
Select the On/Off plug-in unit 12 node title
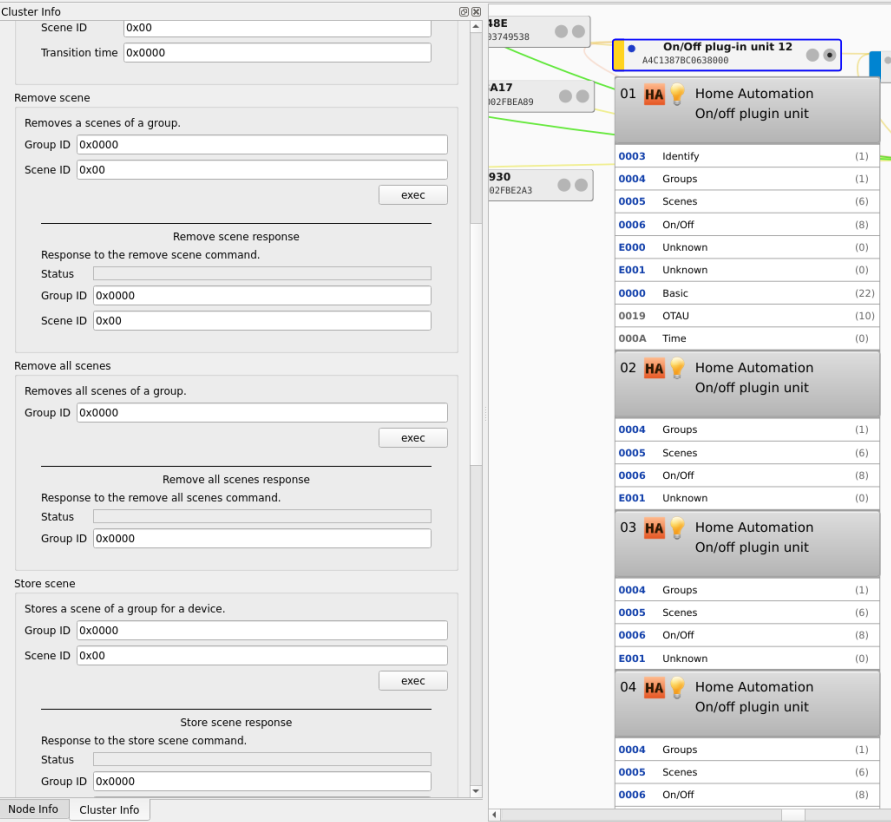(727, 47)
